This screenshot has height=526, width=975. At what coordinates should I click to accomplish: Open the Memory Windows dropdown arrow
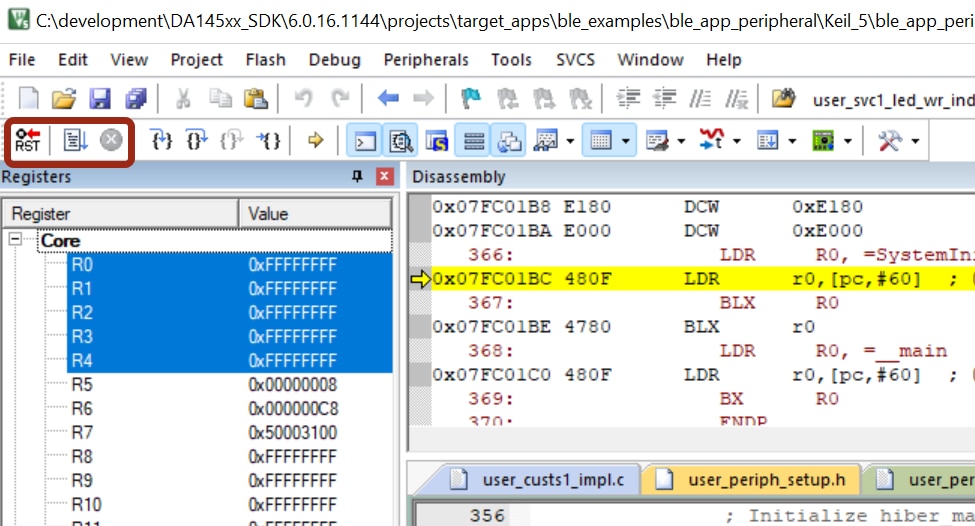click(x=626, y=141)
